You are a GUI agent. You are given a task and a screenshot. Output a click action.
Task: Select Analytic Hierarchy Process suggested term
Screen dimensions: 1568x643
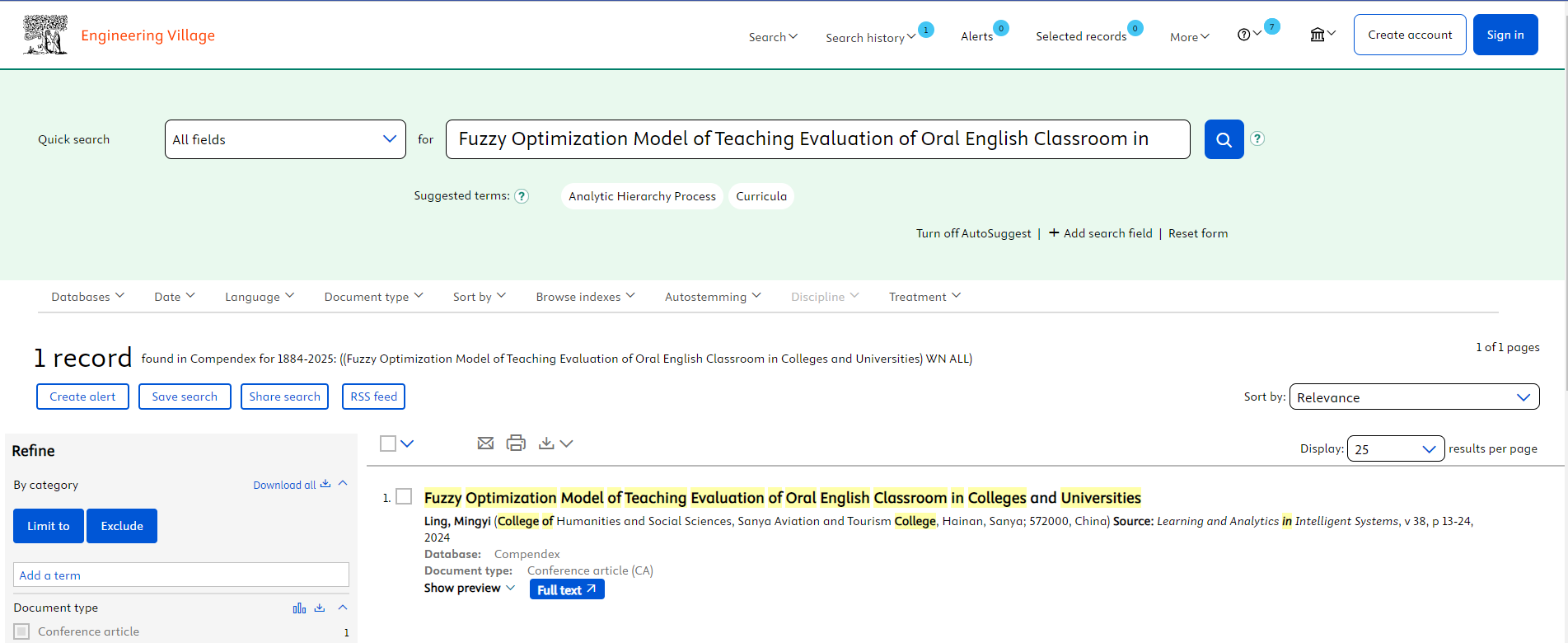[642, 196]
